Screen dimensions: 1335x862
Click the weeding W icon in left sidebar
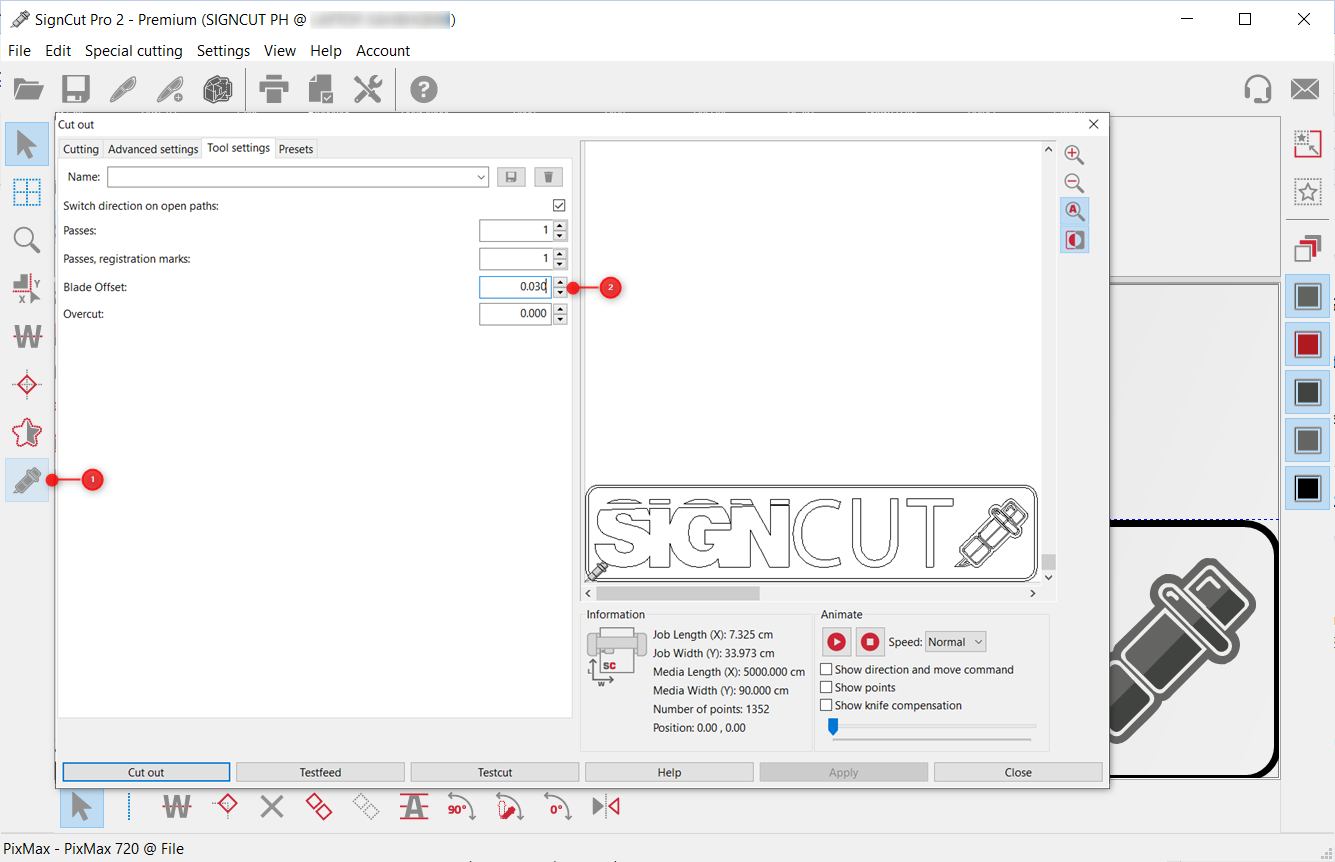click(27, 336)
